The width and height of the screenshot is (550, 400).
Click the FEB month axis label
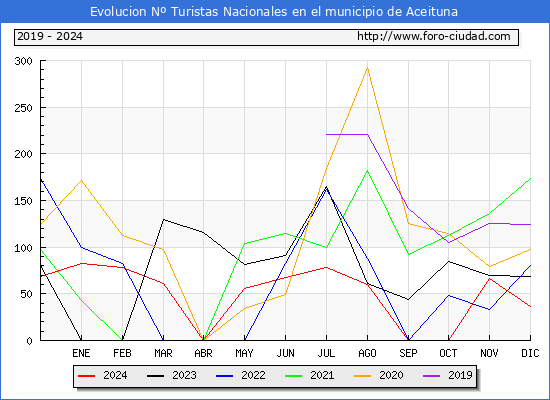tap(122, 353)
